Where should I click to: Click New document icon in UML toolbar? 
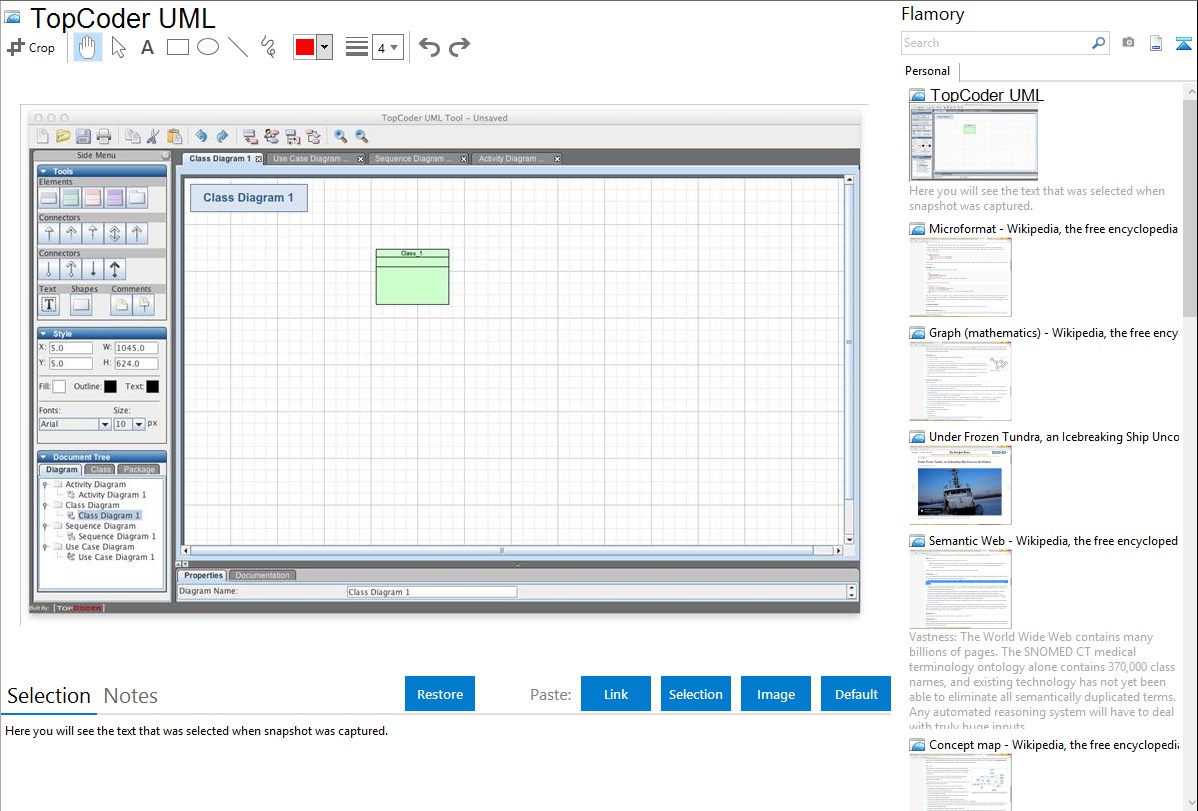pyautogui.click(x=43, y=136)
